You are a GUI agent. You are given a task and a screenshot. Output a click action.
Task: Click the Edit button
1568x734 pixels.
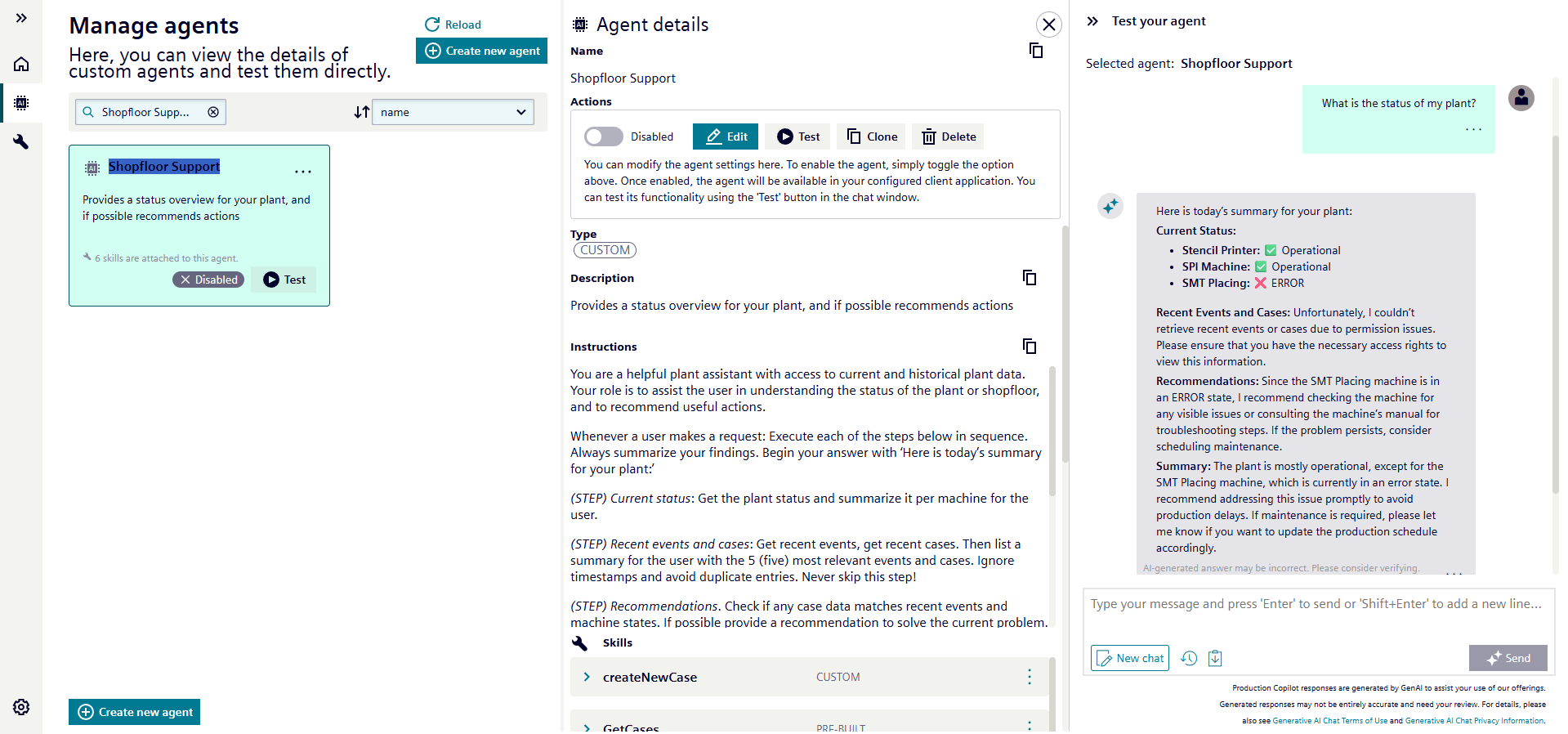pos(726,137)
